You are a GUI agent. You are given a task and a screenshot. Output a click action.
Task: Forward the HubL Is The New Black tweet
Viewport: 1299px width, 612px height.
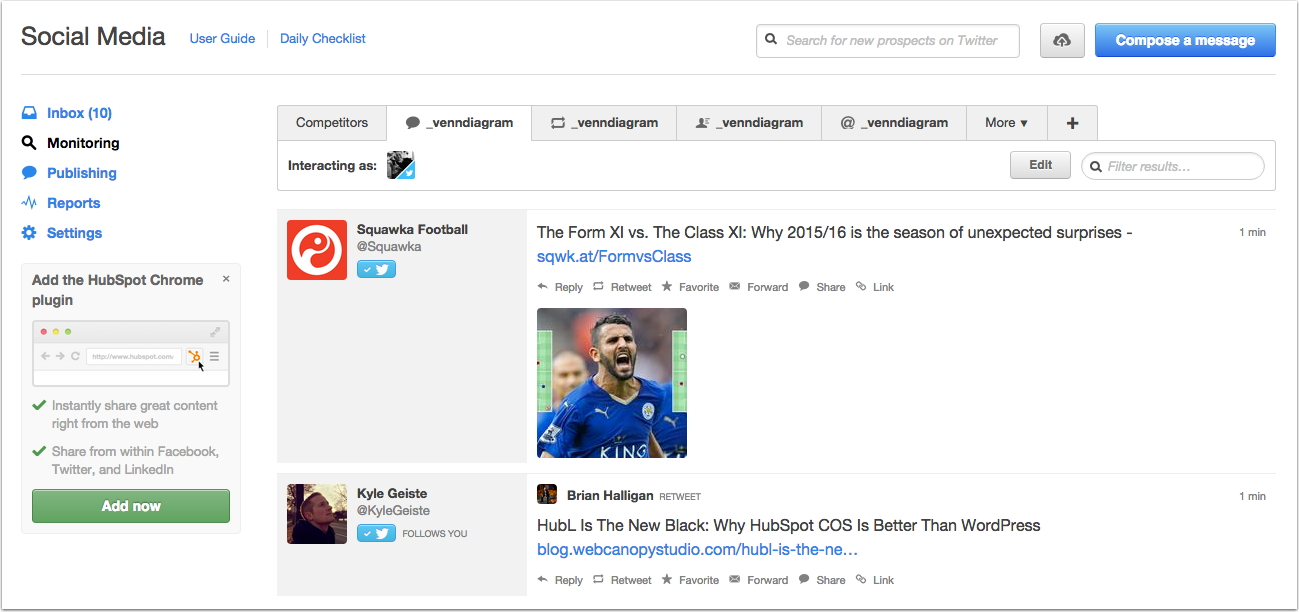point(758,580)
